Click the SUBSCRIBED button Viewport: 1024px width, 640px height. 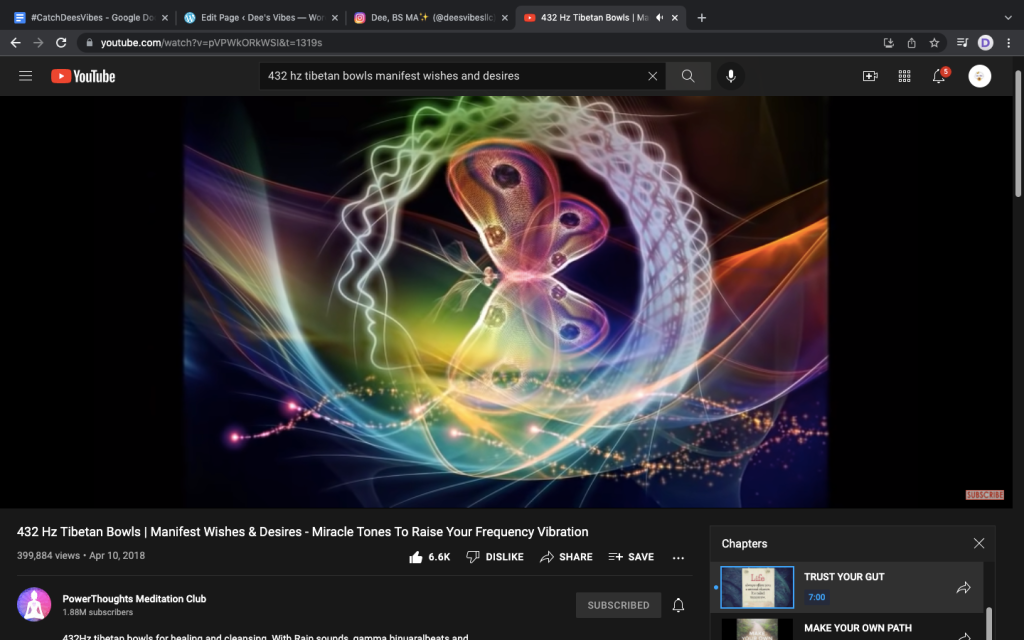[618, 605]
